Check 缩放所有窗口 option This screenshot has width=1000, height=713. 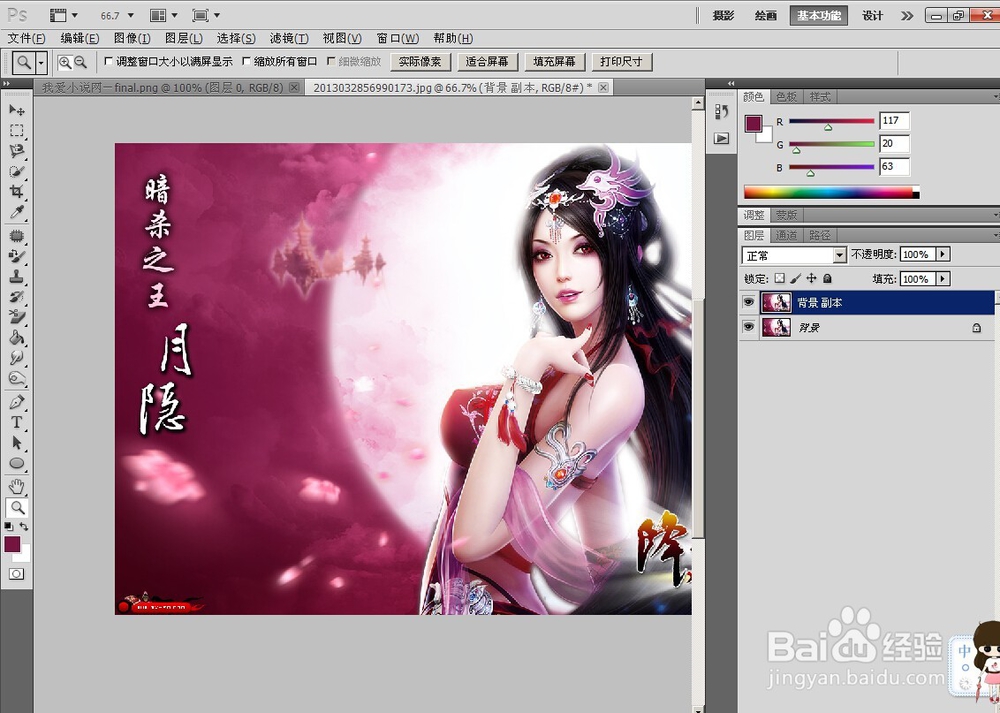click(x=246, y=62)
